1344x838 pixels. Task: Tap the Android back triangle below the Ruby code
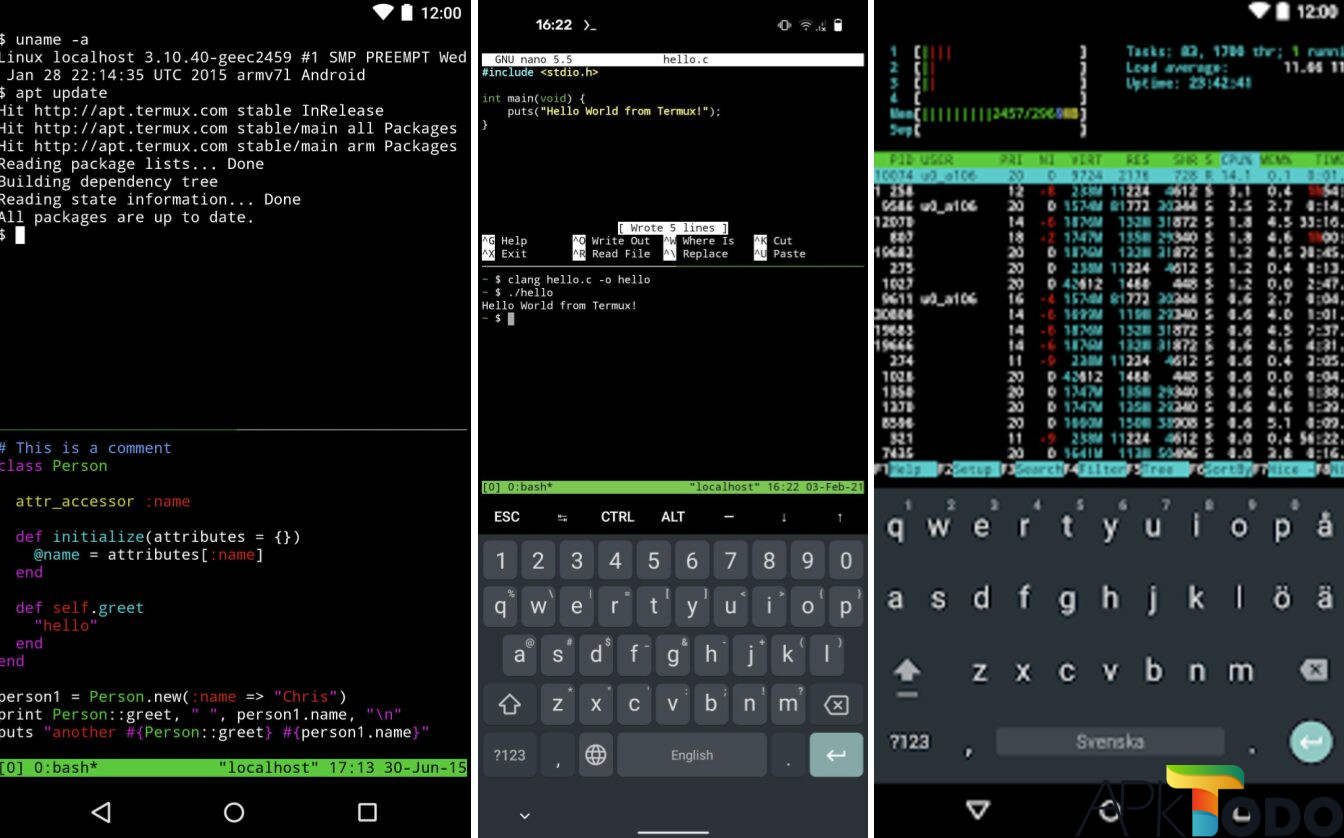click(101, 812)
